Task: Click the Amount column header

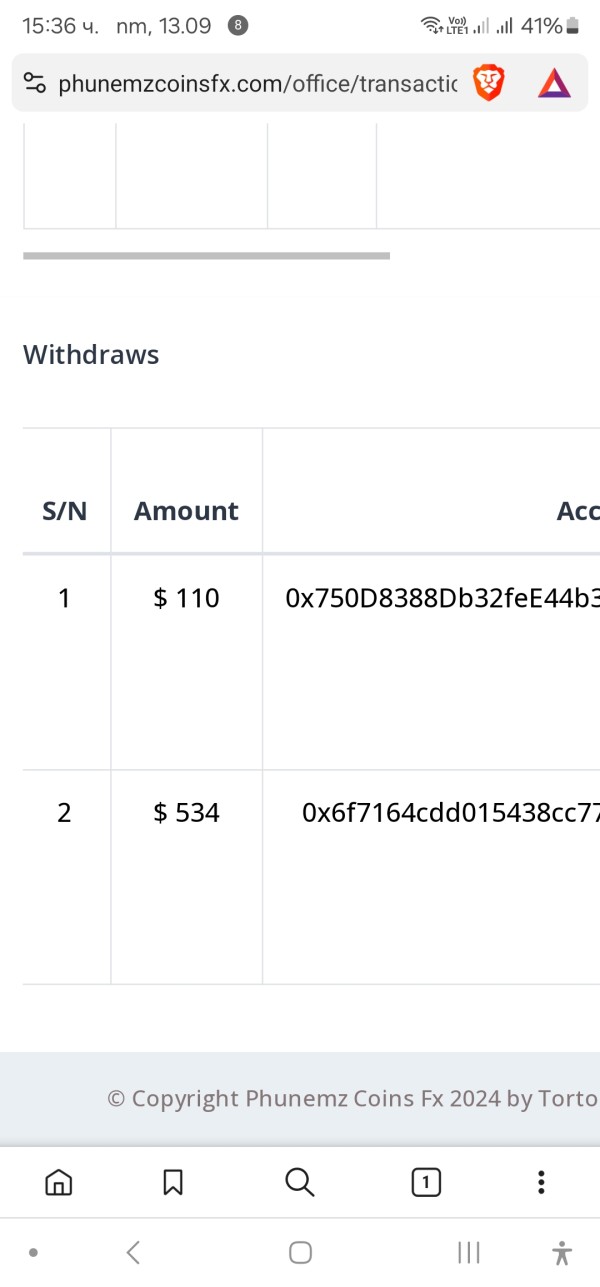Action: [x=187, y=511]
